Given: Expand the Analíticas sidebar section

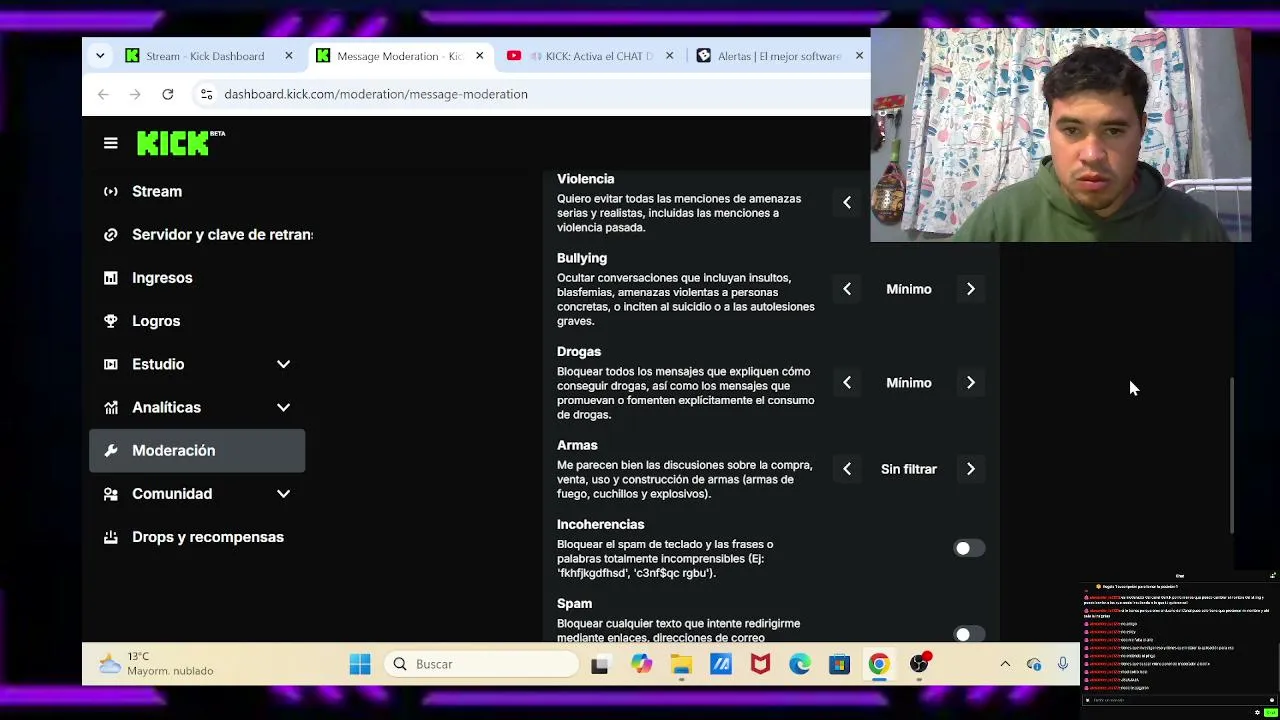Looking at the screenshot, I should pos(283,407).
